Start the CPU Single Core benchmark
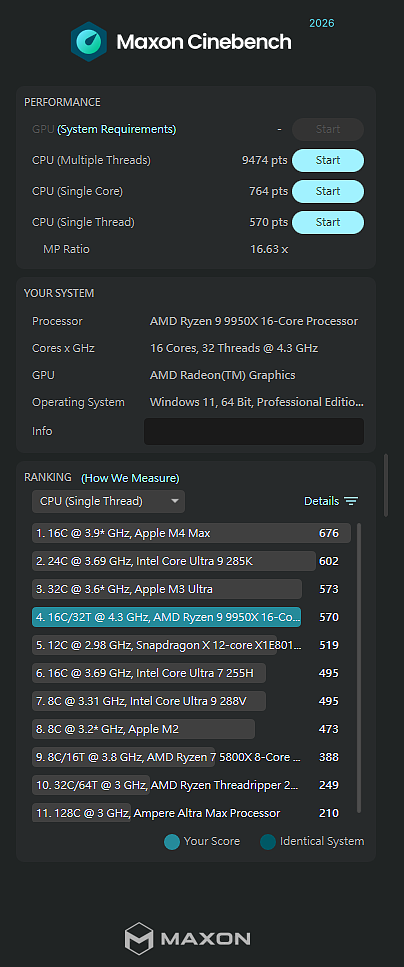 tap(328, 191)
